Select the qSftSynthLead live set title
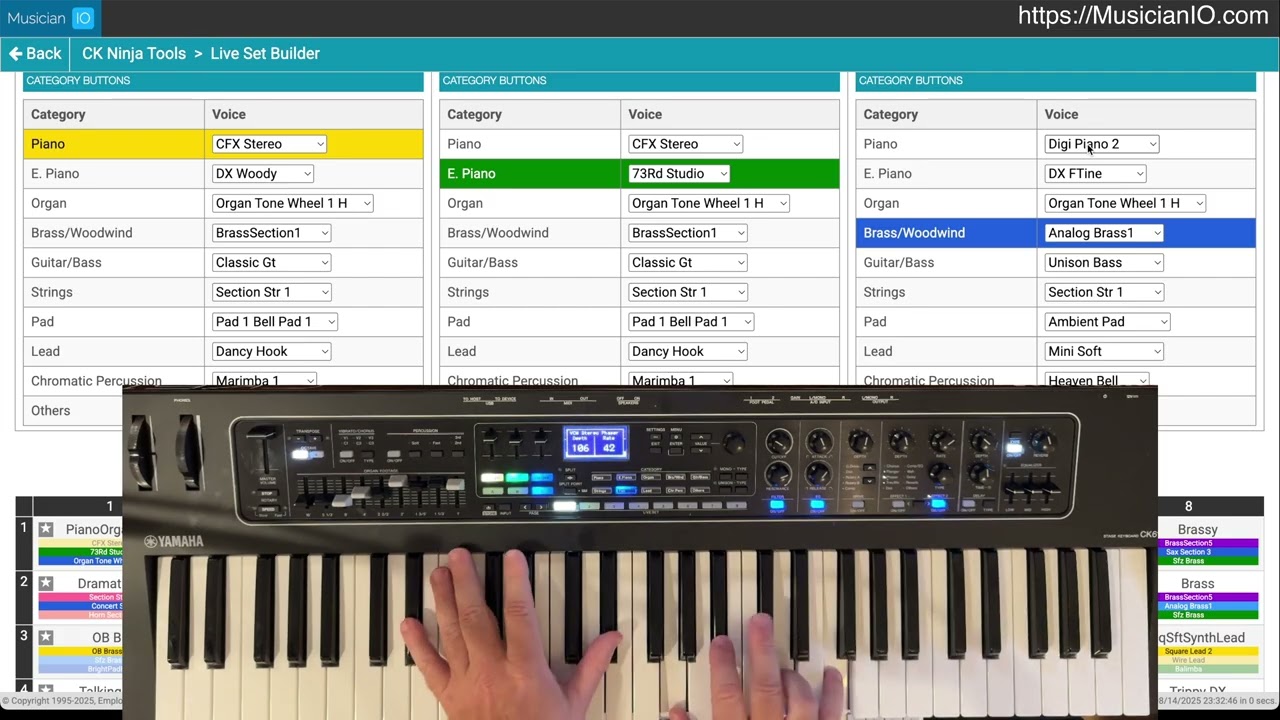The width and height of the screenshot is (1280, 720). (x=1201, y=638)
